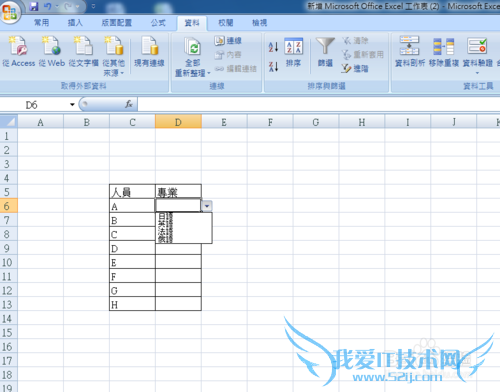Viewport: 500px width, 392px height.
Task: Choose 日語 from the dropdown list
Action: point(184,217)
